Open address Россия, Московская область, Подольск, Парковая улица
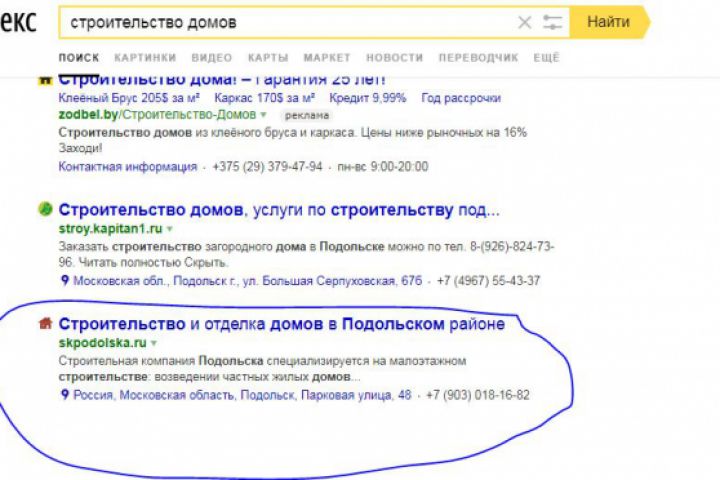 (242, 395)
